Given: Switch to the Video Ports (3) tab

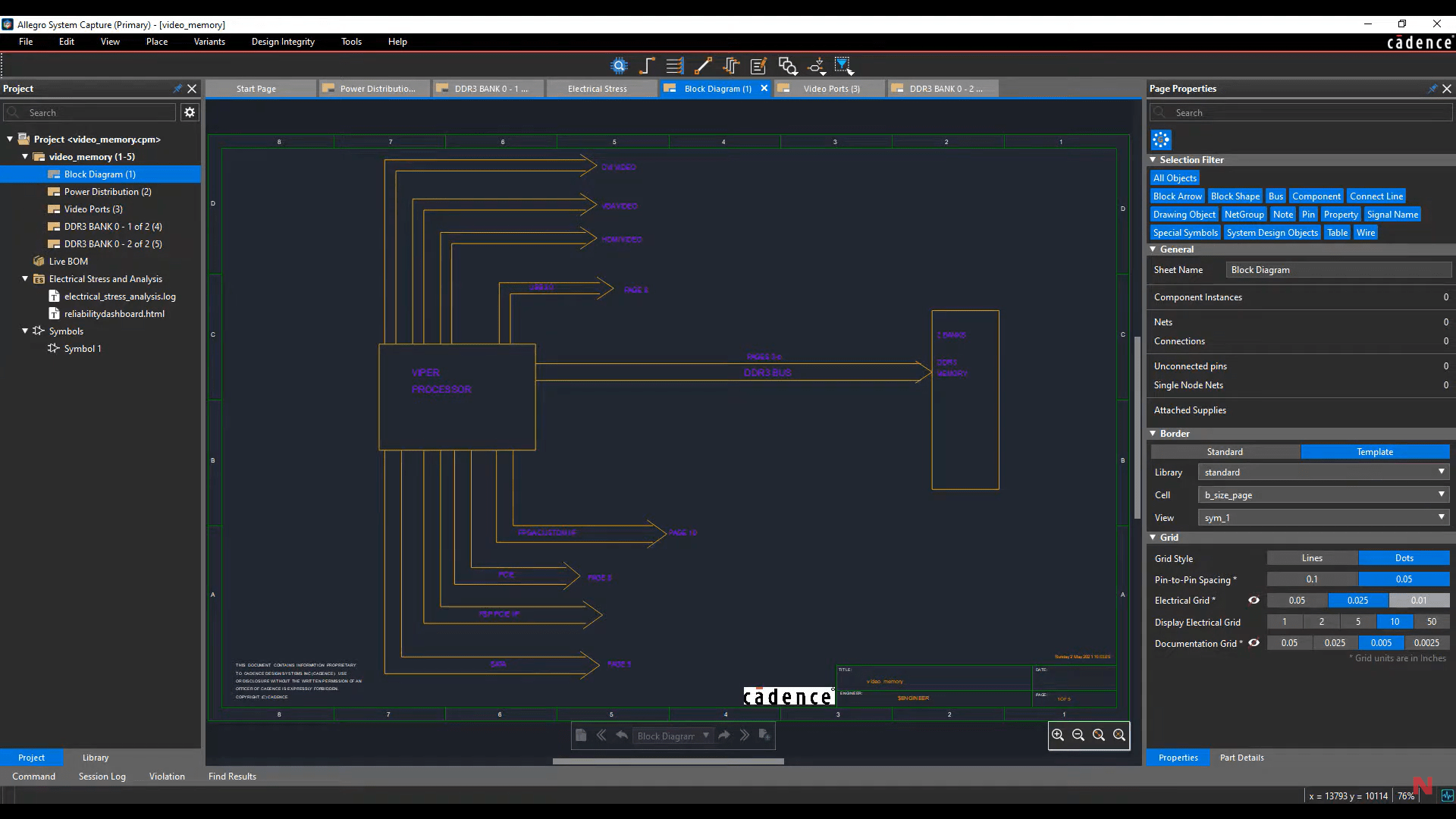Looking at the screenshot, I should [x=831, y=89].
